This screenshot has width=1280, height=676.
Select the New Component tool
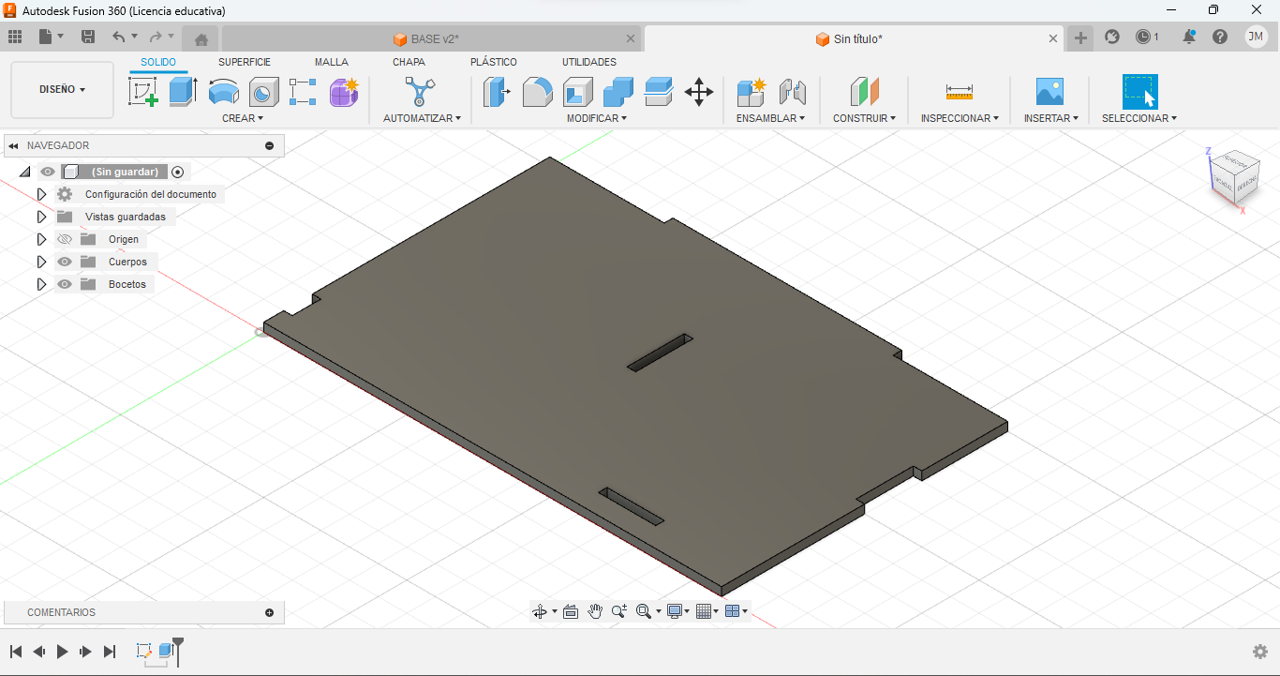point(751,92)
